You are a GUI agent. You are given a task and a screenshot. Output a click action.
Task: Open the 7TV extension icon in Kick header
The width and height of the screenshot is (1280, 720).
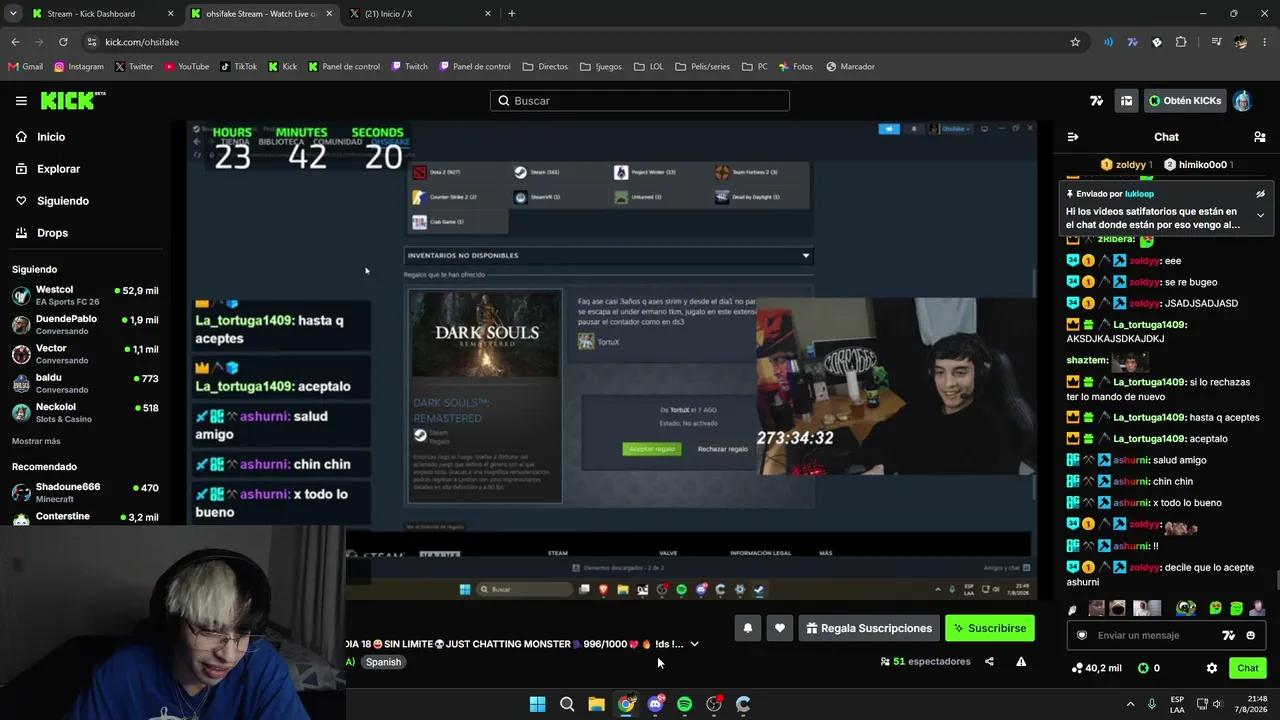tap(1097, 101)
